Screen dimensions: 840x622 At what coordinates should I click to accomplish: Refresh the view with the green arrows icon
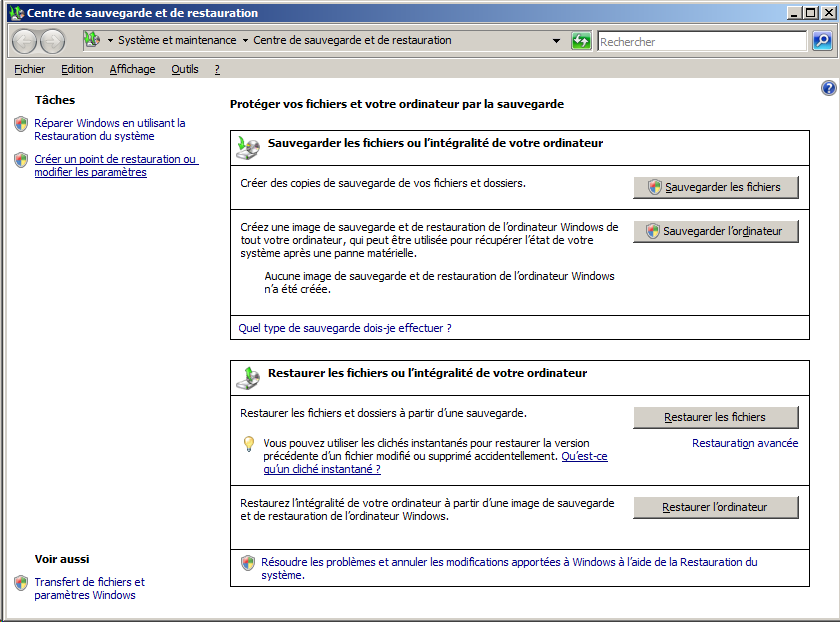[x=581, y=41]
